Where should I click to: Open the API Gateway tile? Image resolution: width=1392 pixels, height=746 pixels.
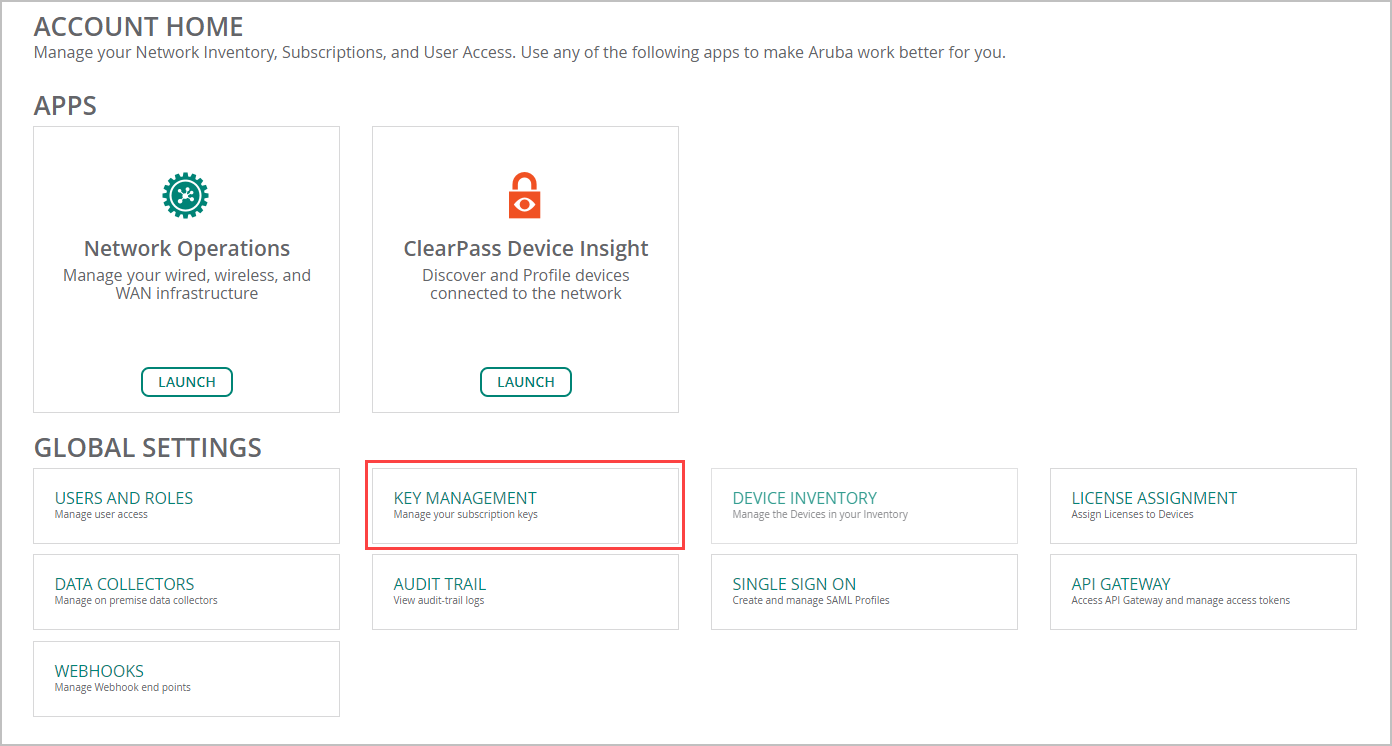coord(1203,592)
